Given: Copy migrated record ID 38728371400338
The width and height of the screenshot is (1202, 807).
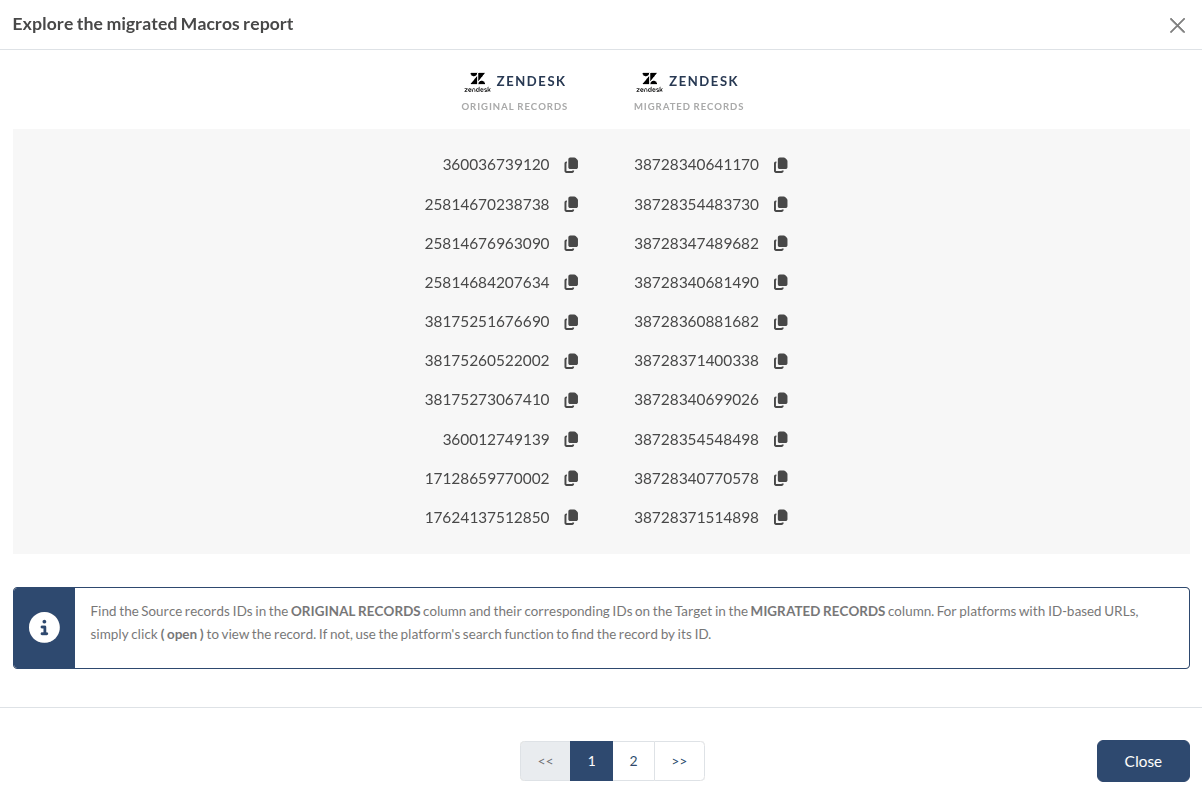Looking at the screenshot, I should [x=781, y=361].
